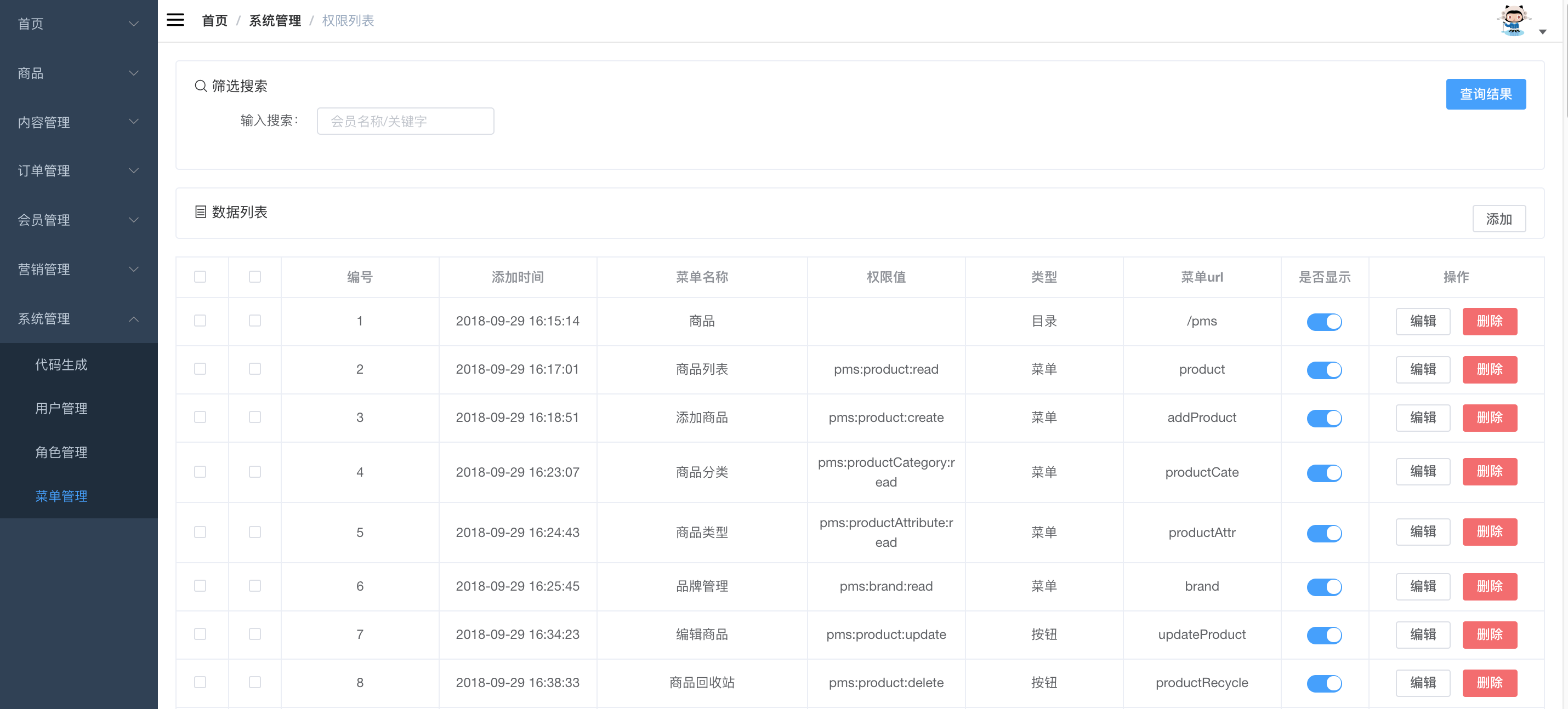
Task: Check the checkbox for row 3 添加商品
Action: coord(201,418)
